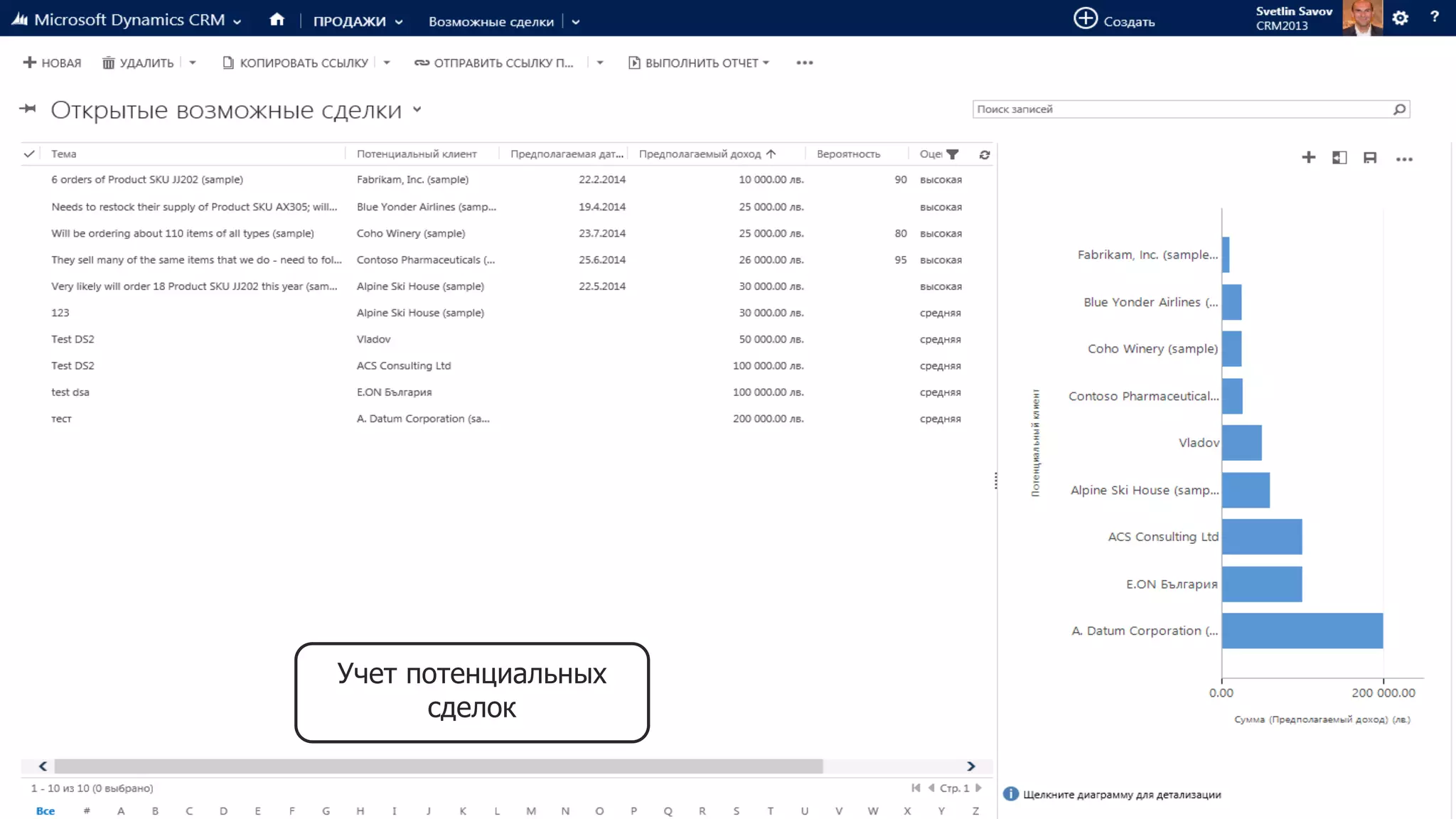Open the 'Test DS2' Vladov record
Viewport: 1456px width, 819px height.
coord(73,340)
